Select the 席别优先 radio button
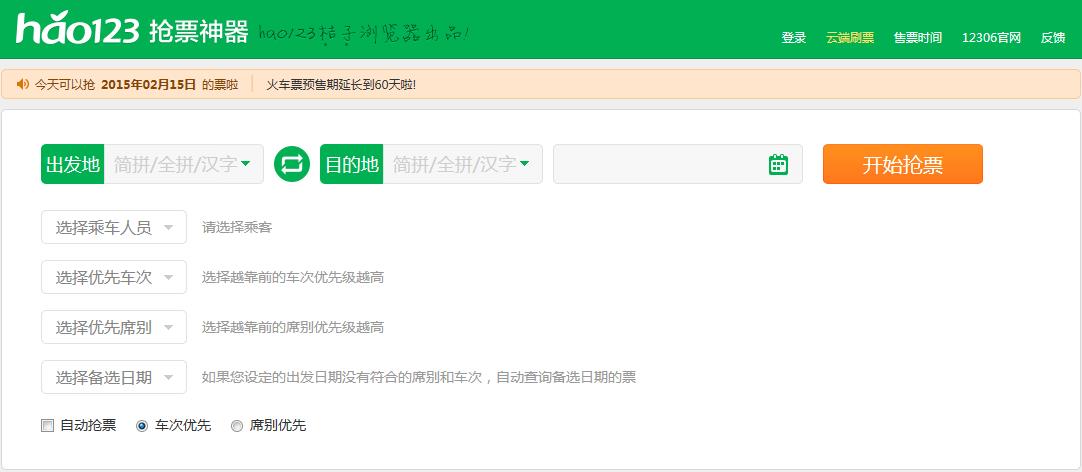Screen dimensions: 1082x472 (237, 426)
